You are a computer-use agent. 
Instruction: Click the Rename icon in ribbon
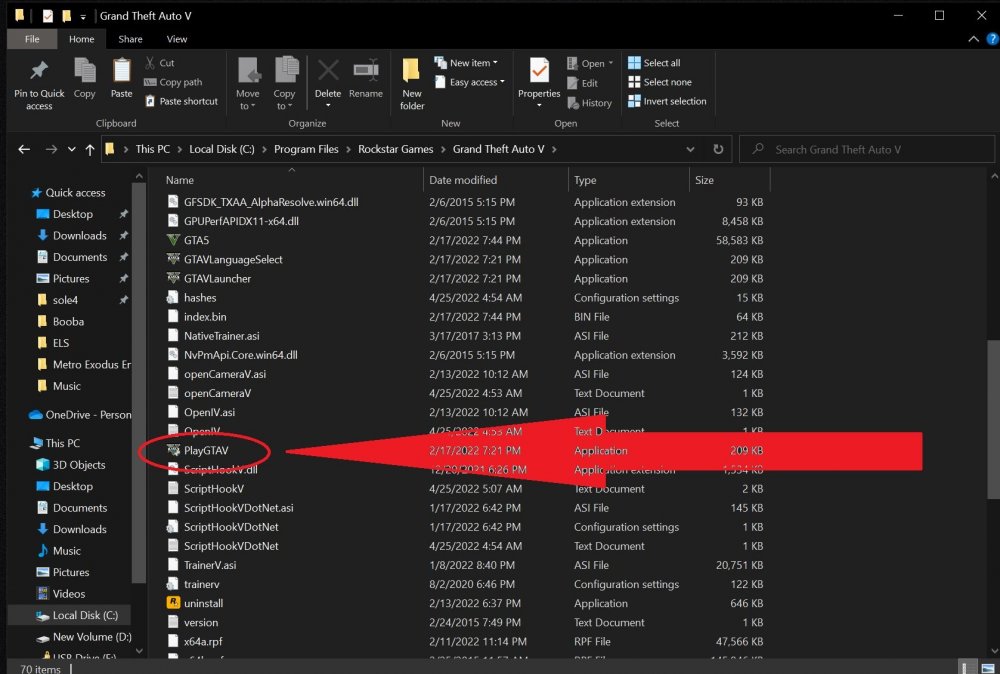tap(366, 72)
